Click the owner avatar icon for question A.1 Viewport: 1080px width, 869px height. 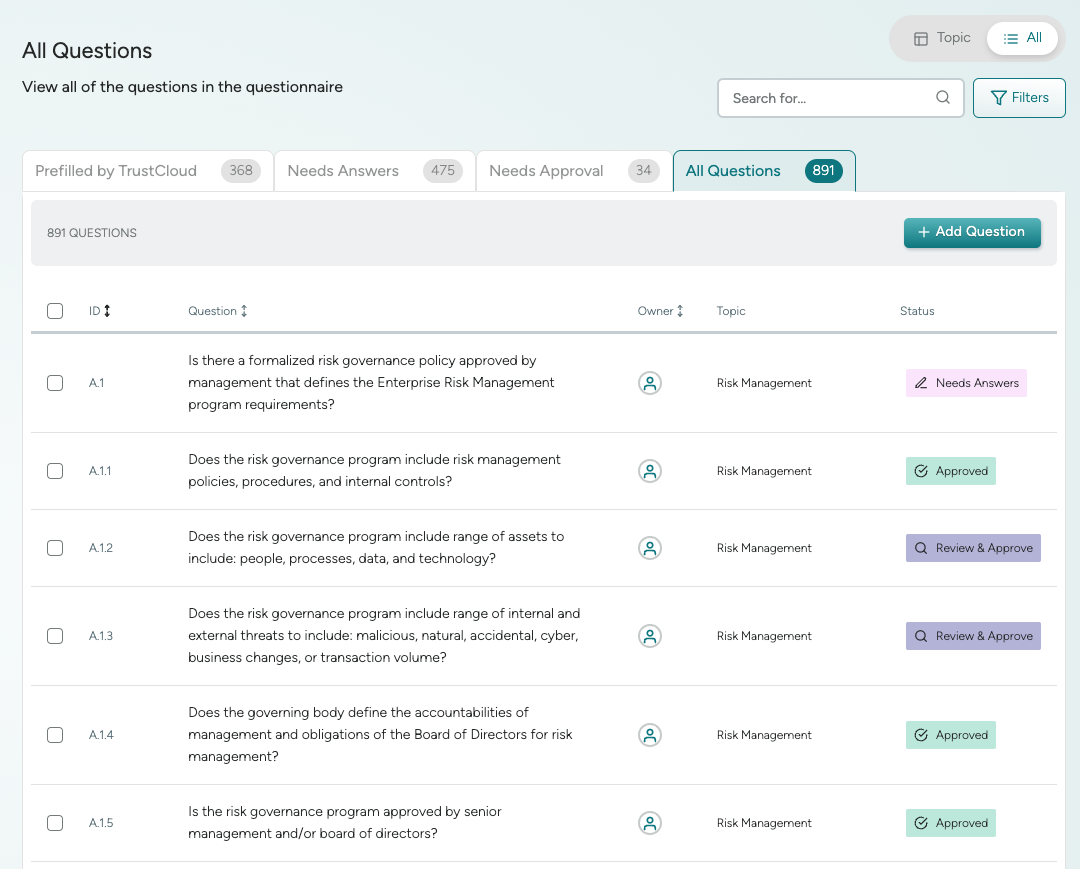[x=650, y=383]
